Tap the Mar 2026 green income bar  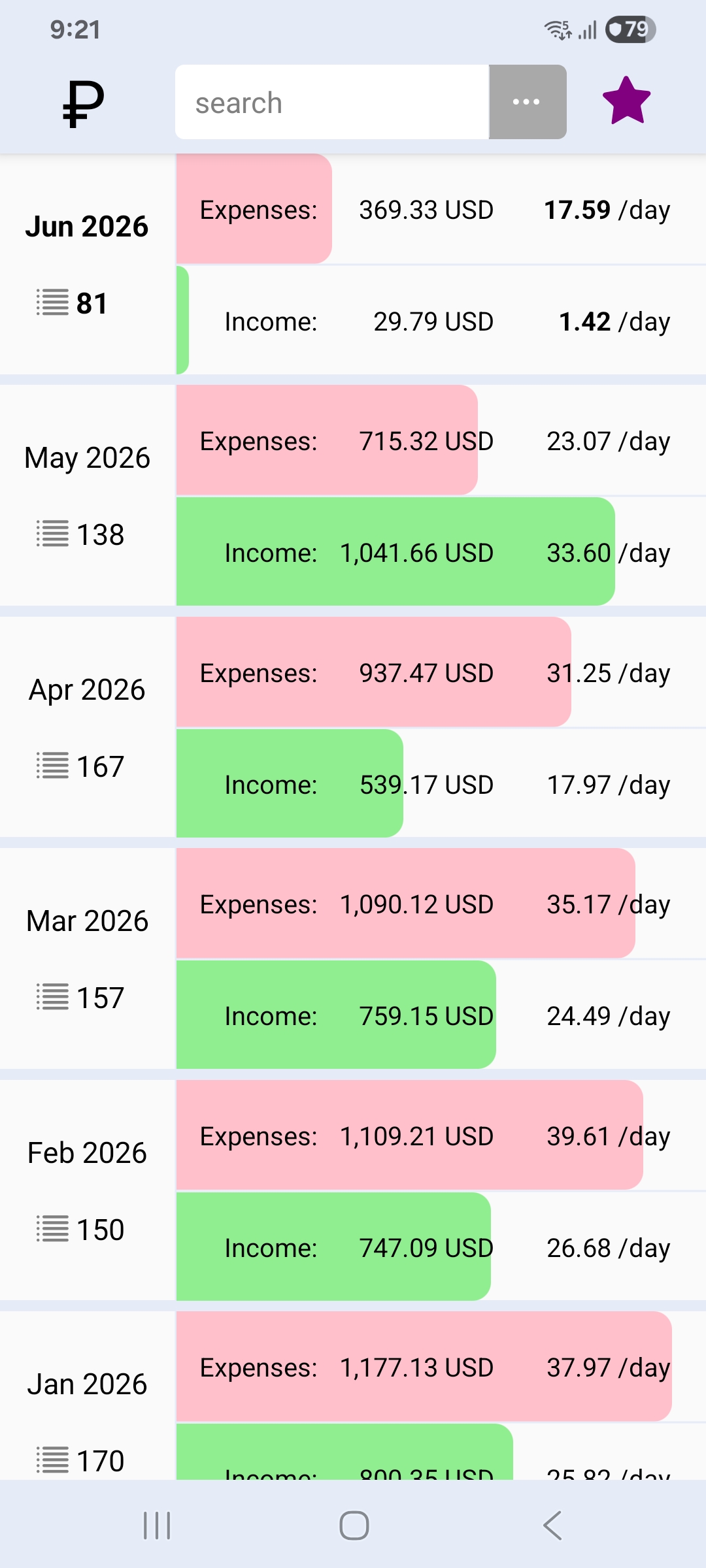pos(336,1015)
